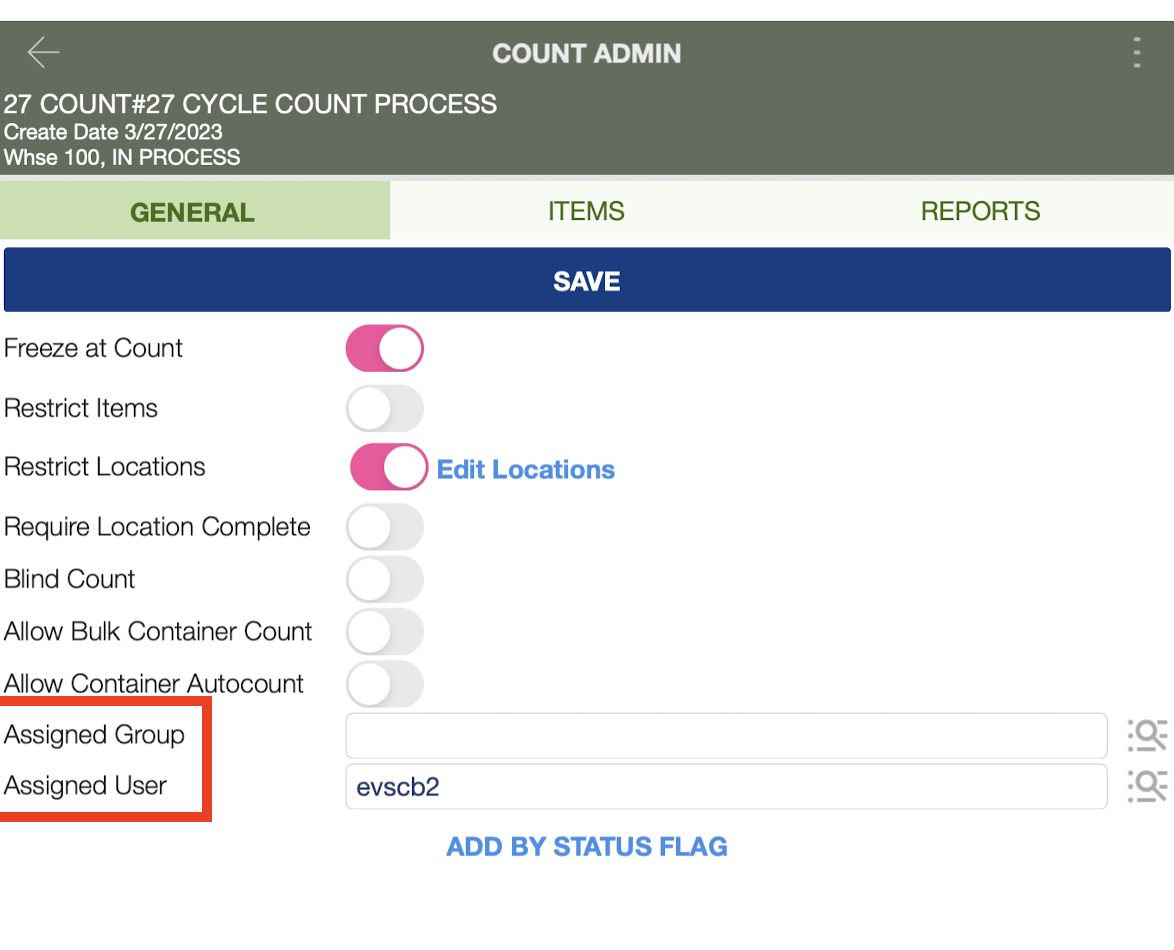The width and height of the screenshot is (1174, 950).
Task: Click the COUNT ADMIN header title
Action: click(587, 53)
